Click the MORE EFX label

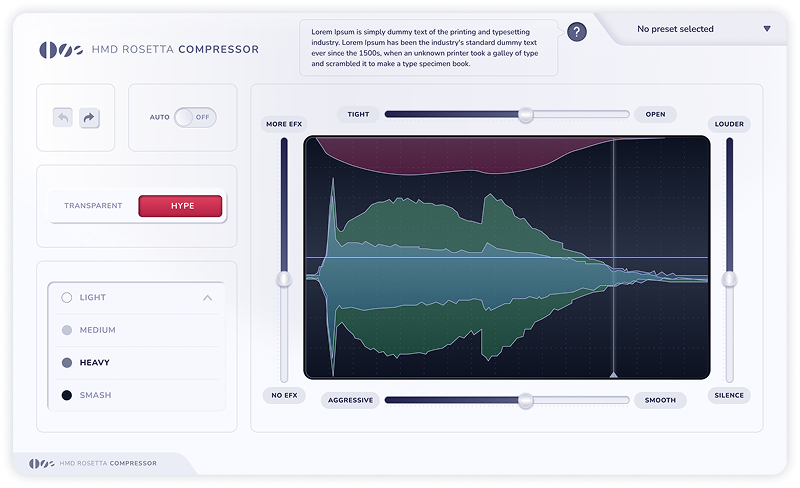point(284,124)
